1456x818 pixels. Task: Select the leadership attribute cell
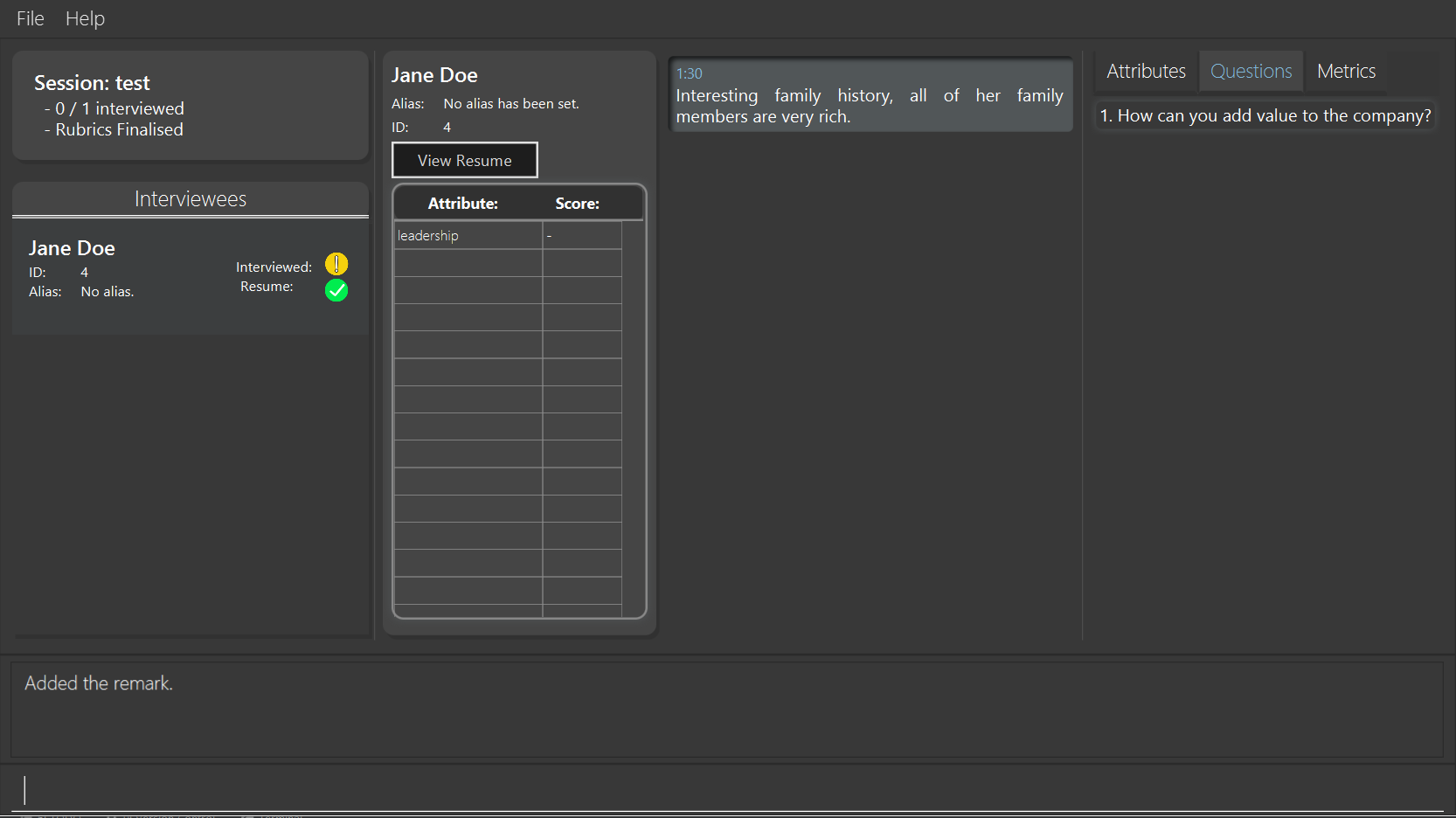click(x=468, y=236)
